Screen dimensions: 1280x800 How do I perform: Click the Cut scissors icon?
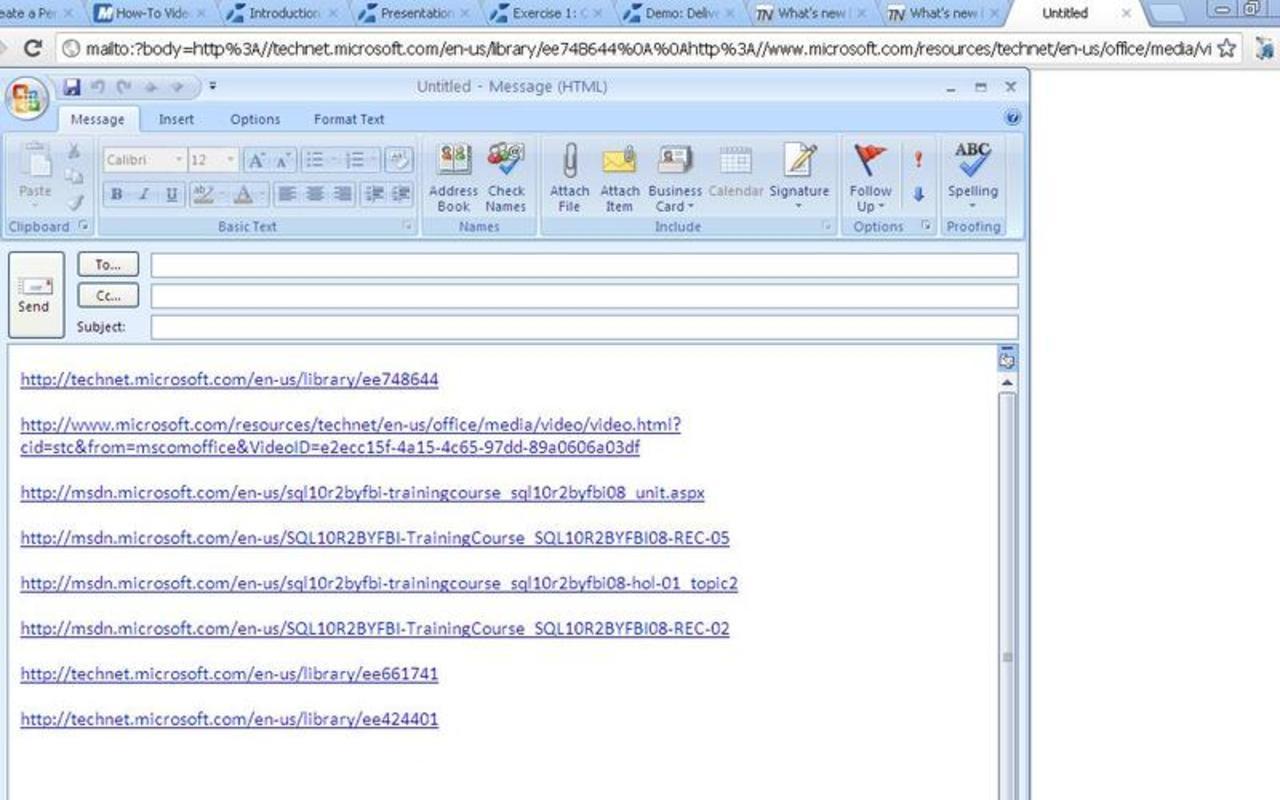click(74, 151)
